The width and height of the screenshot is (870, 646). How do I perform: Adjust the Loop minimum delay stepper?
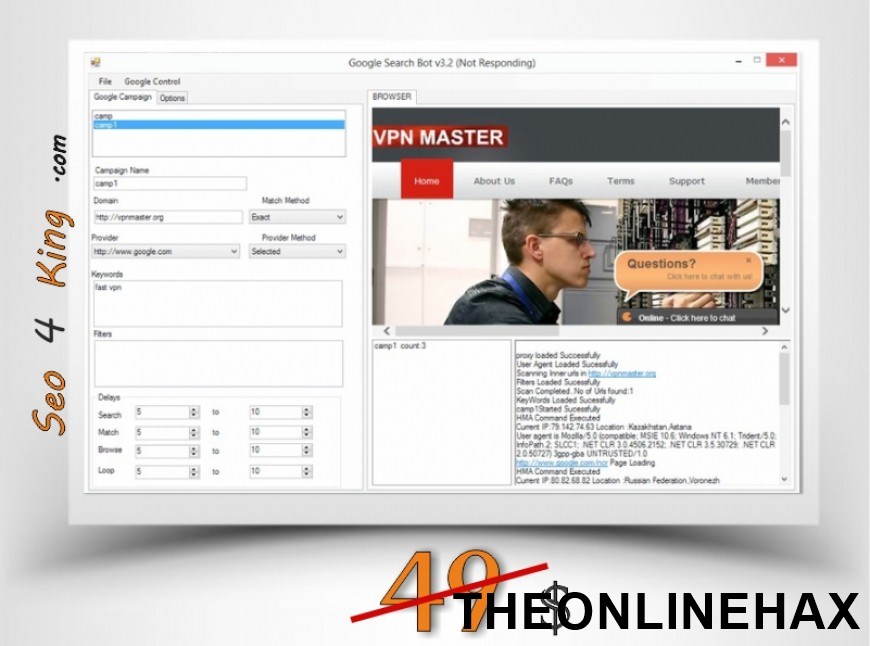(x=194, y=472)
